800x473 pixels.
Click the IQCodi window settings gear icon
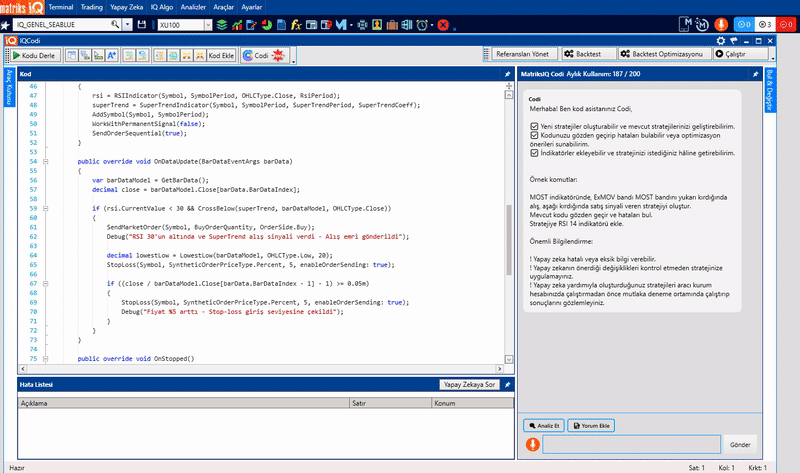tap(720, 41)
